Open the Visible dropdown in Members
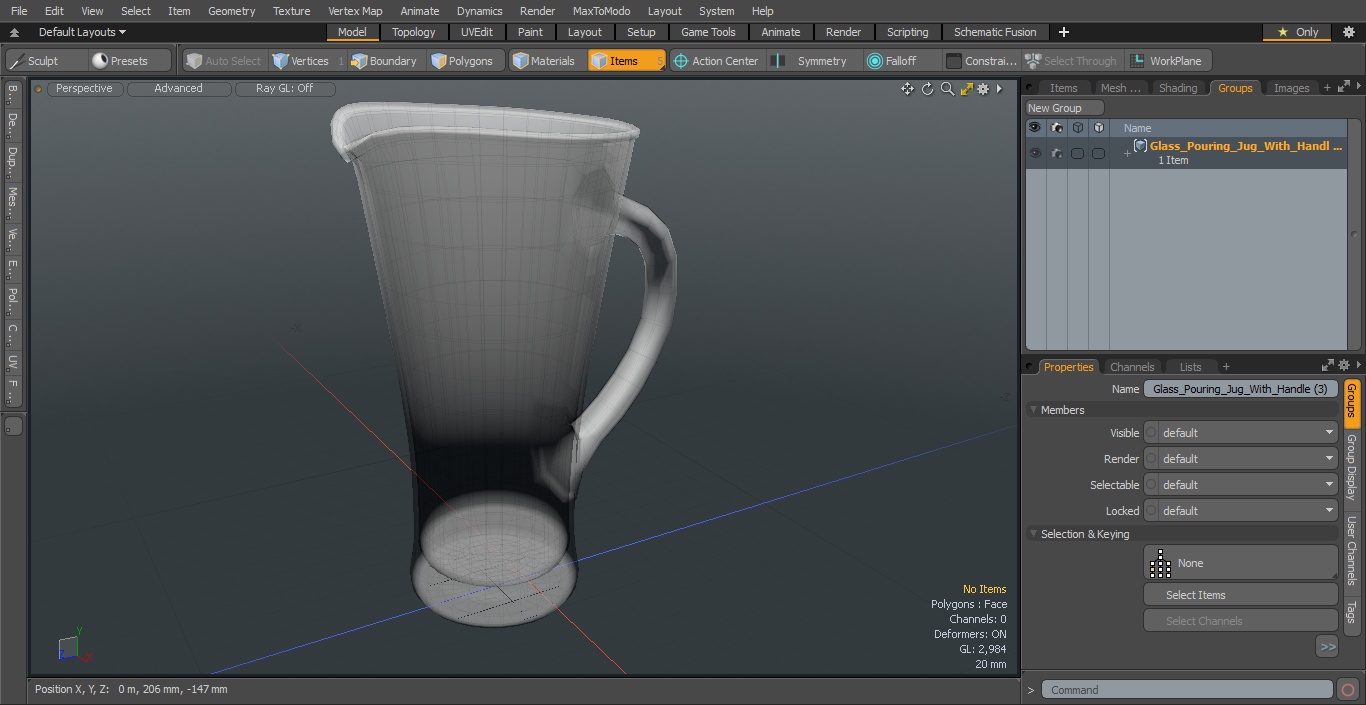Image resolution: width=1366 pixels, height=705 pixels. point(1240,433)
